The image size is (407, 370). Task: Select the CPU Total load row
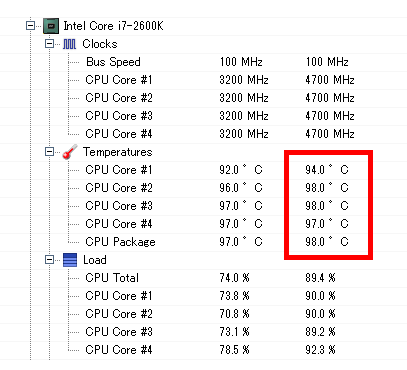tap(203, 278)
